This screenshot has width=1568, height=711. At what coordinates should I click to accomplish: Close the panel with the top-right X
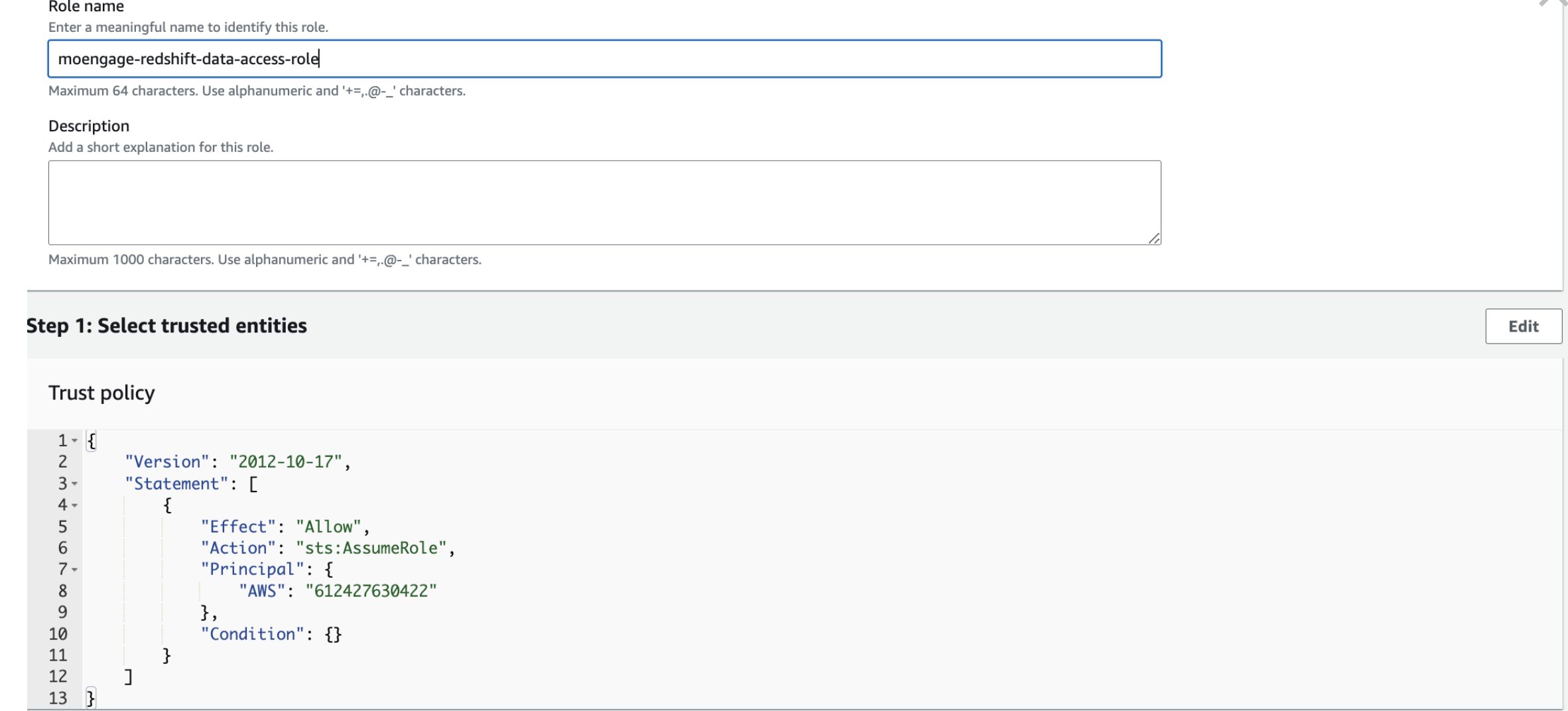point(1552,3)
